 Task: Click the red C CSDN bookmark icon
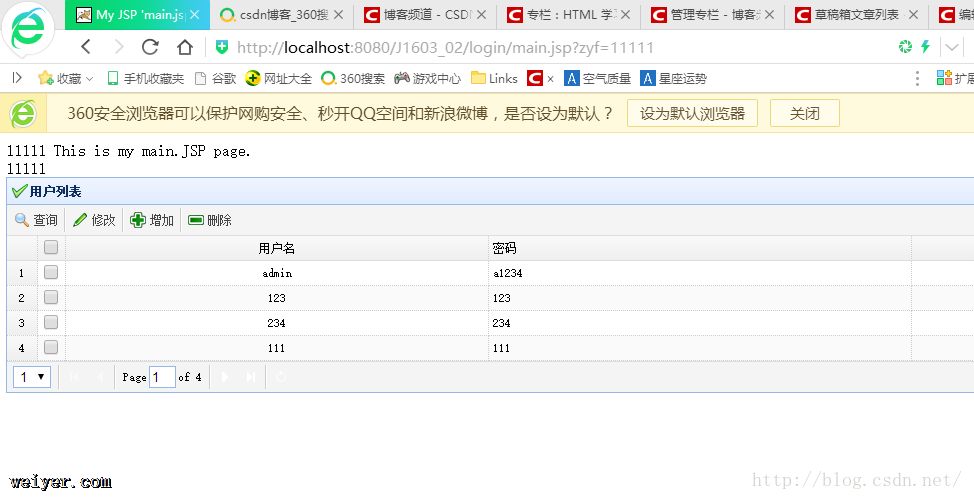click(x=535, y=78)
